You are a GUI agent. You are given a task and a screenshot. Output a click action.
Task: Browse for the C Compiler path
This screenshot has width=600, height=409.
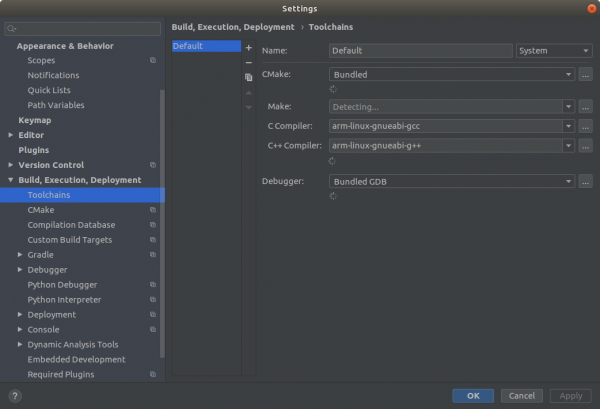tap(585, 126)
